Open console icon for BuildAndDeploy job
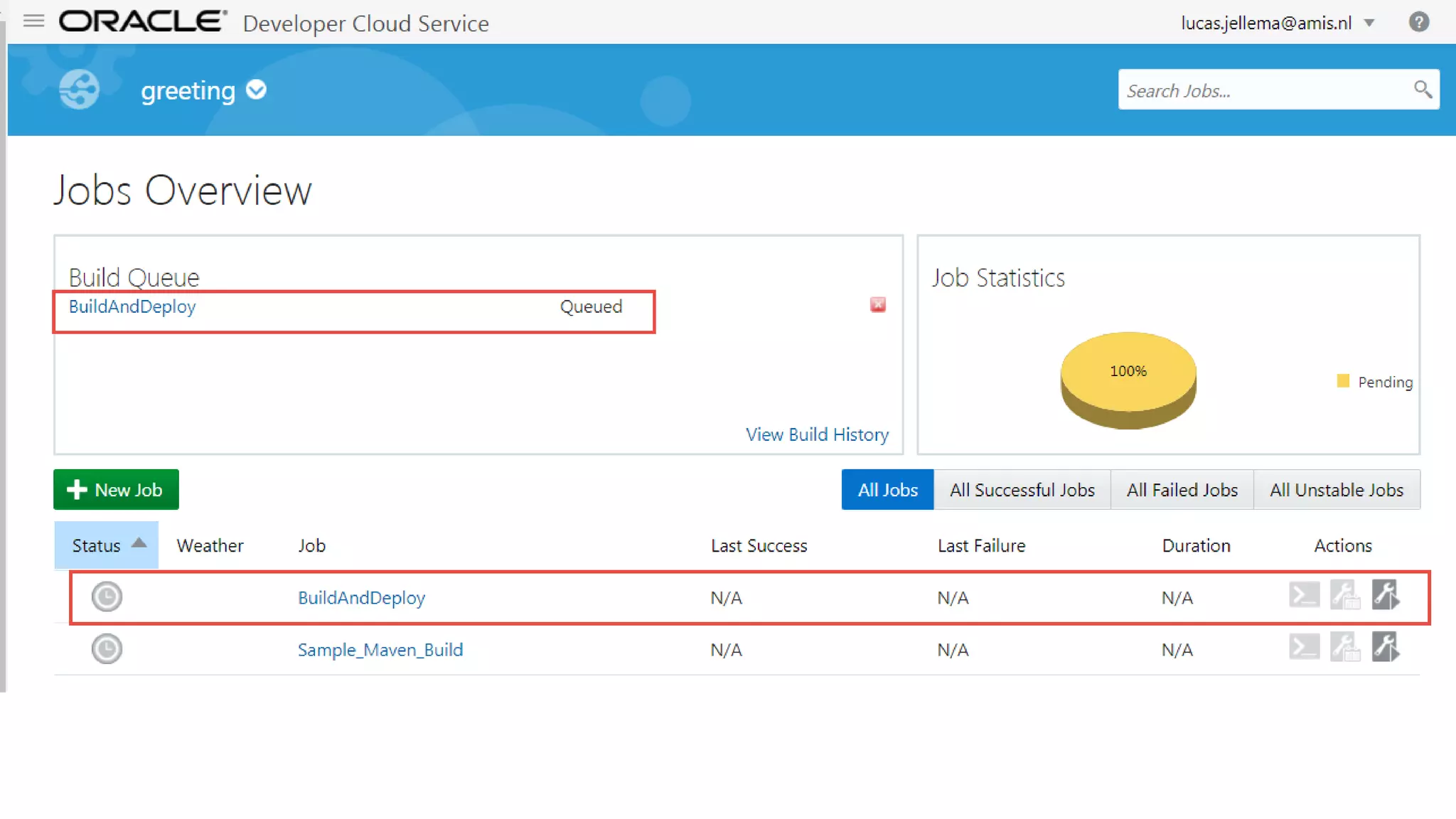 pyautogui.click(x=1304, y=595)
